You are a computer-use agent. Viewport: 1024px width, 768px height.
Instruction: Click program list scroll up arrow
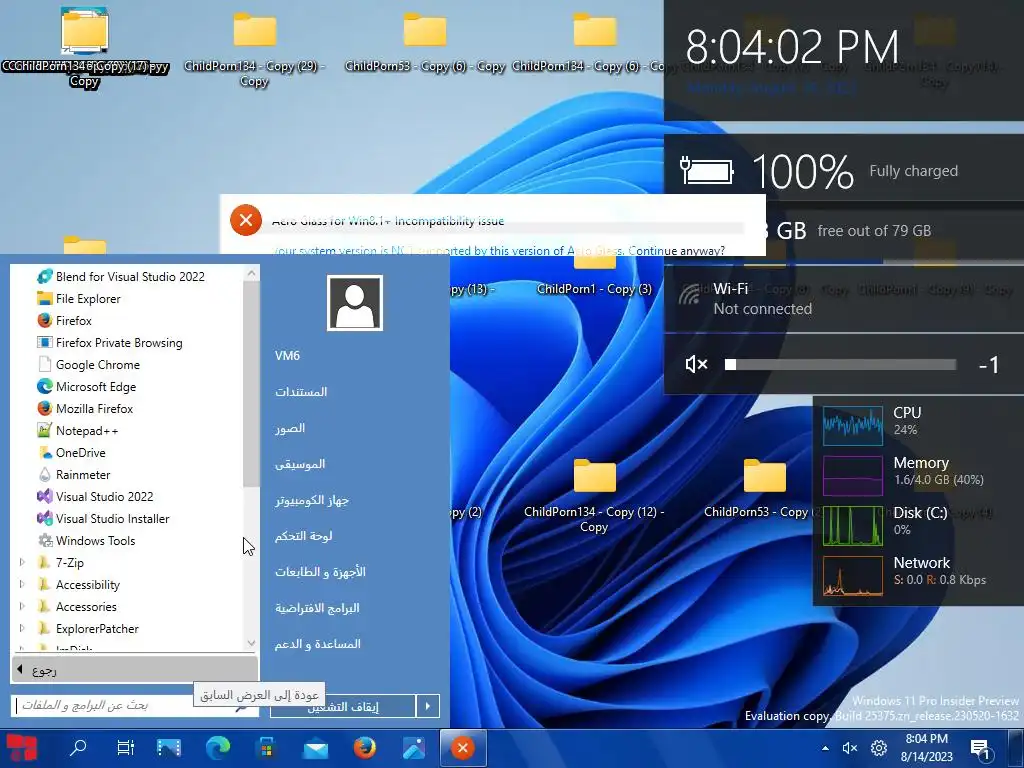[251, 273]
